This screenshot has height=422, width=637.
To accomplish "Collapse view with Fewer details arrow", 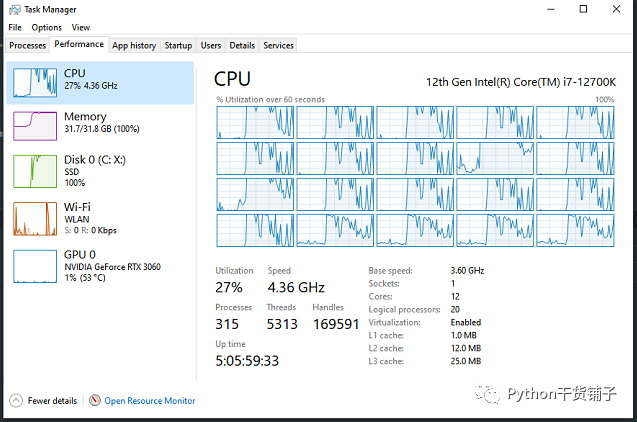I will (16, 401).
